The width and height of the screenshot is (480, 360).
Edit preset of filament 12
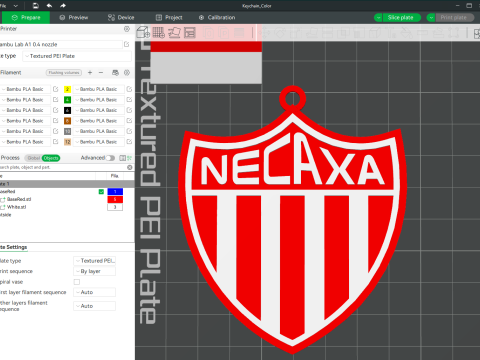129,142
